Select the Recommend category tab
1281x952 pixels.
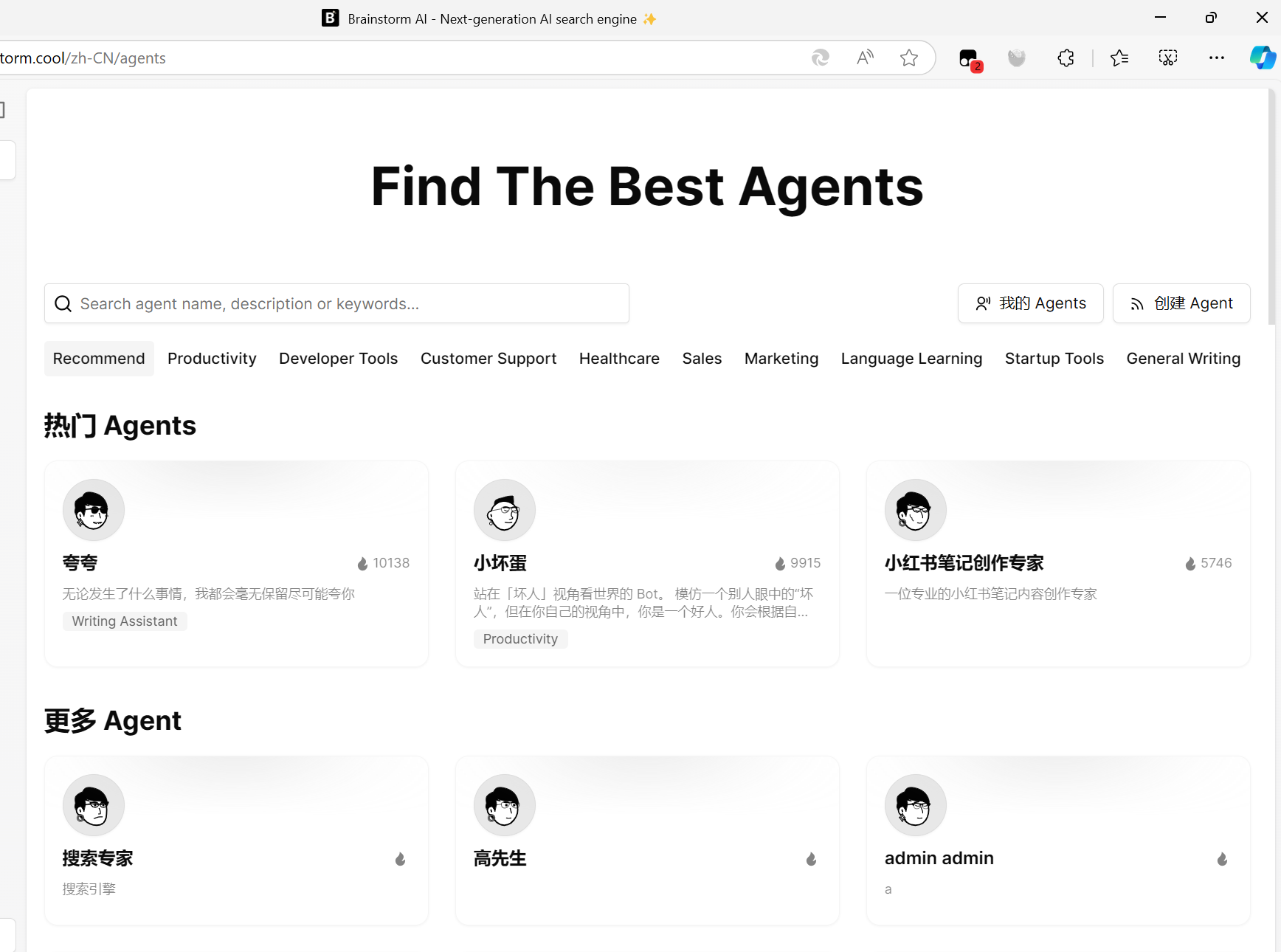pos(99,359)
